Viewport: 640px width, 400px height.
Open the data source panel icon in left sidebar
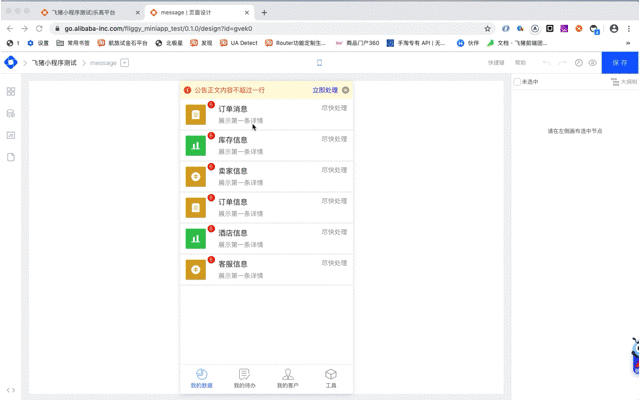tap(11, 113)
